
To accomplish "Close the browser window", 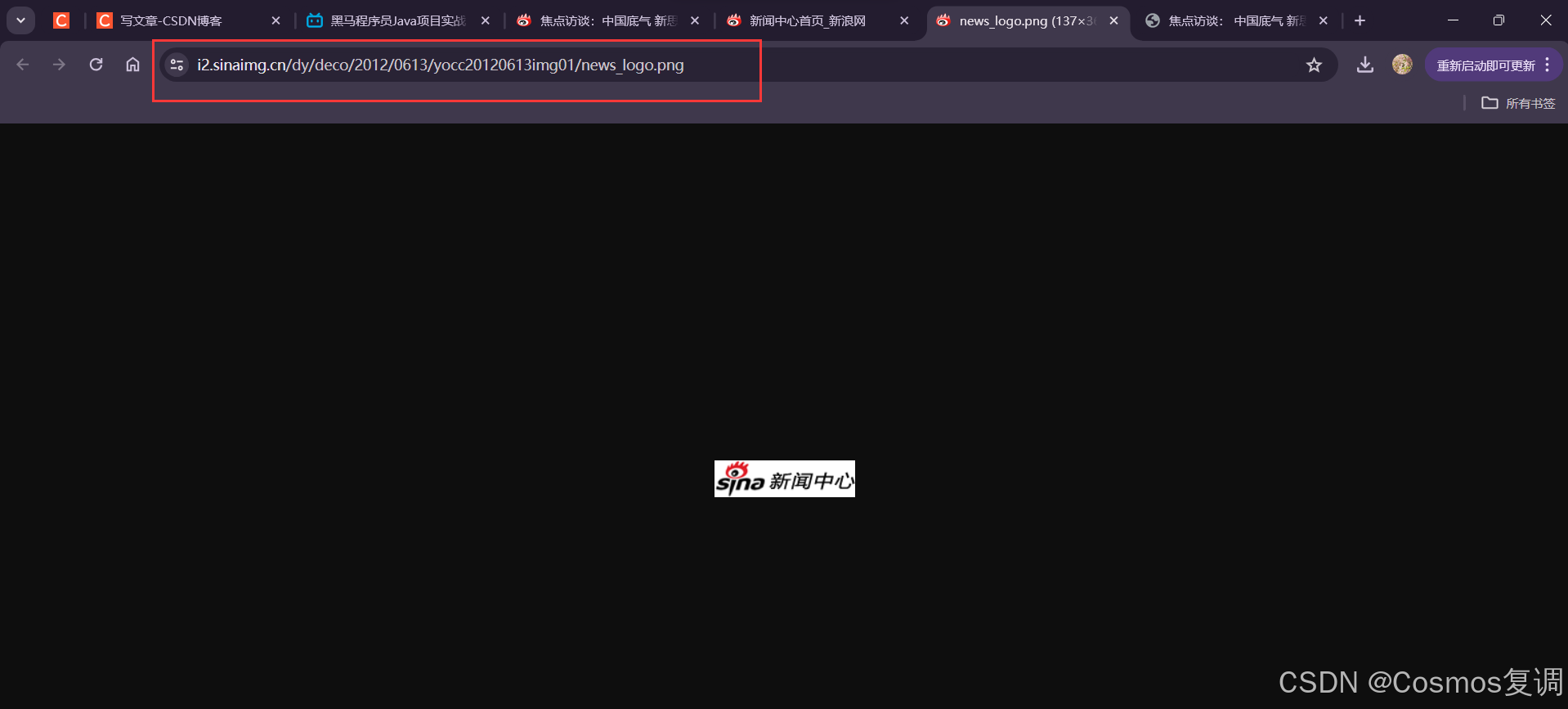I will click(x=1545, y=20).
